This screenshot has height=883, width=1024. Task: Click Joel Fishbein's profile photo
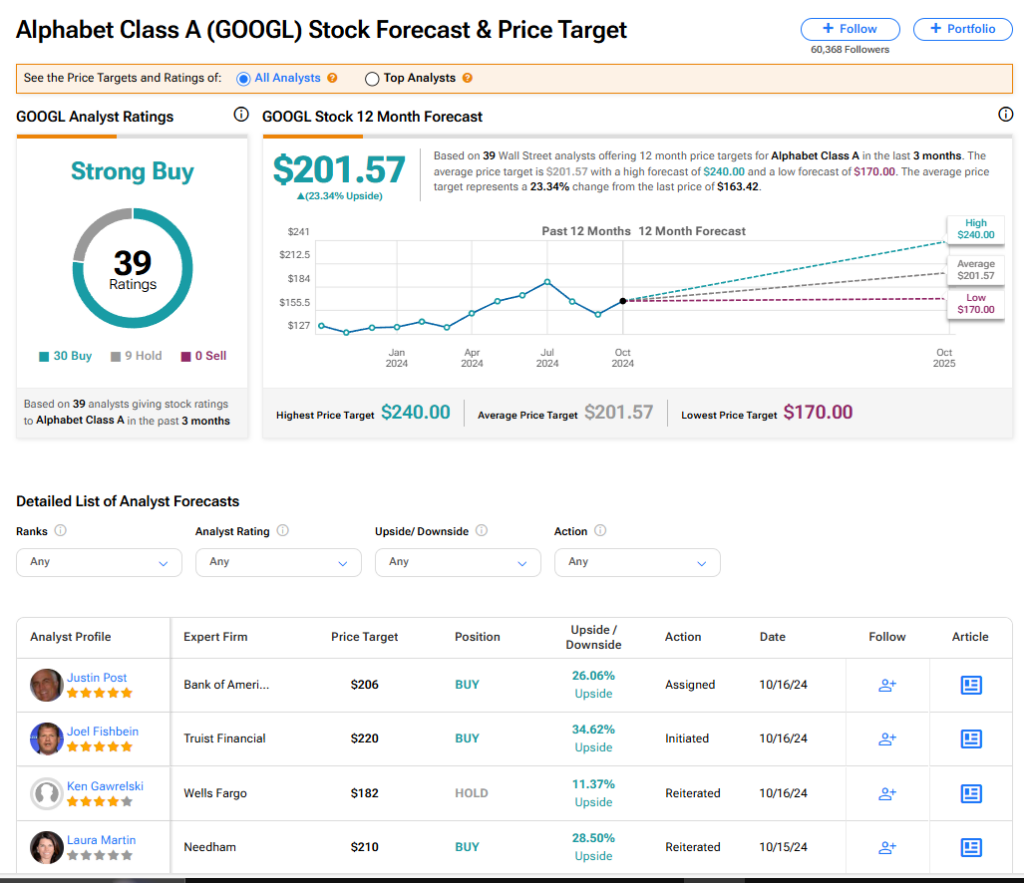[x=47, y=739]
